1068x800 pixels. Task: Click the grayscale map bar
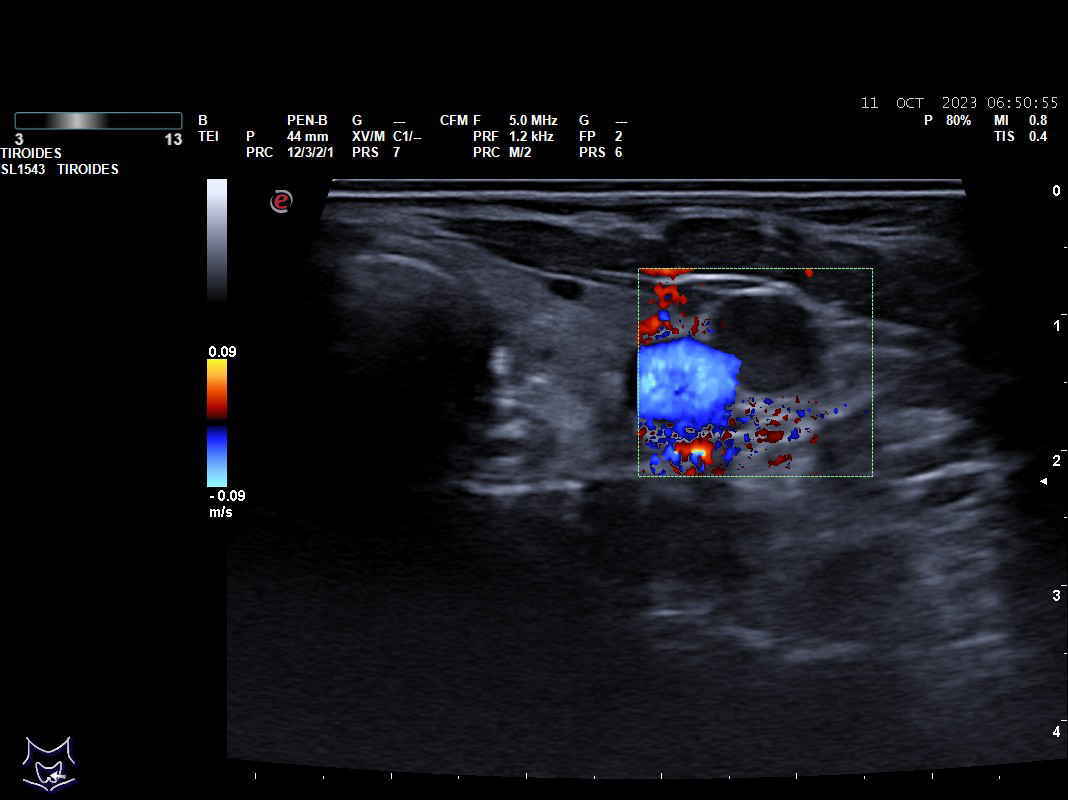coord(216,240)
